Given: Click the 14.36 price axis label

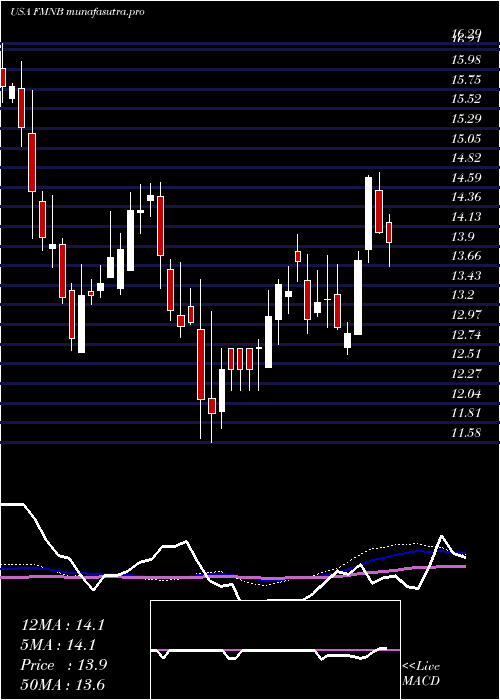Looking at the screenshot, I should [x=466, y=197].
